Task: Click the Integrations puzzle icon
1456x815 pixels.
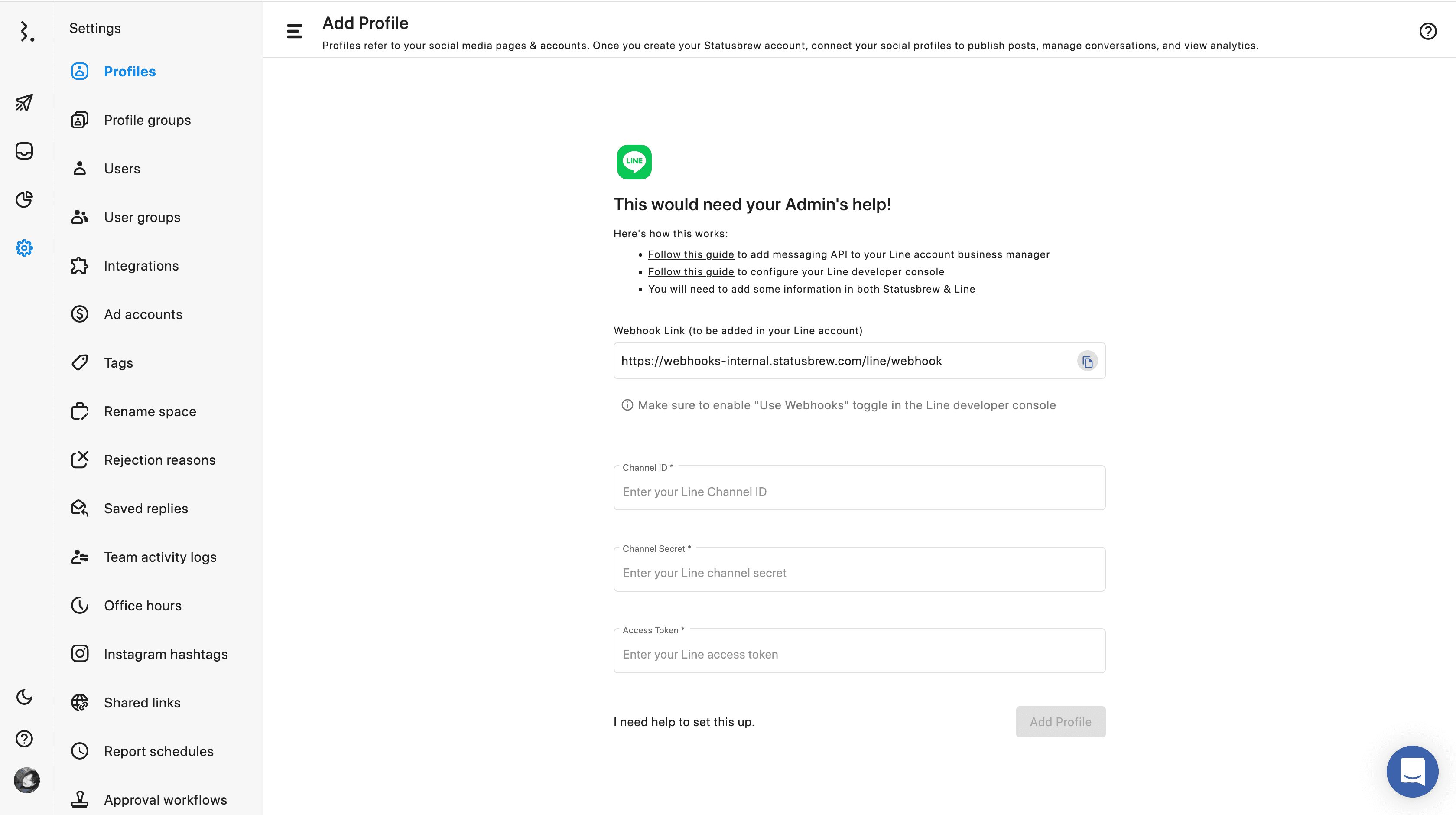Action: pyautogui.click(x=80, y=266)
